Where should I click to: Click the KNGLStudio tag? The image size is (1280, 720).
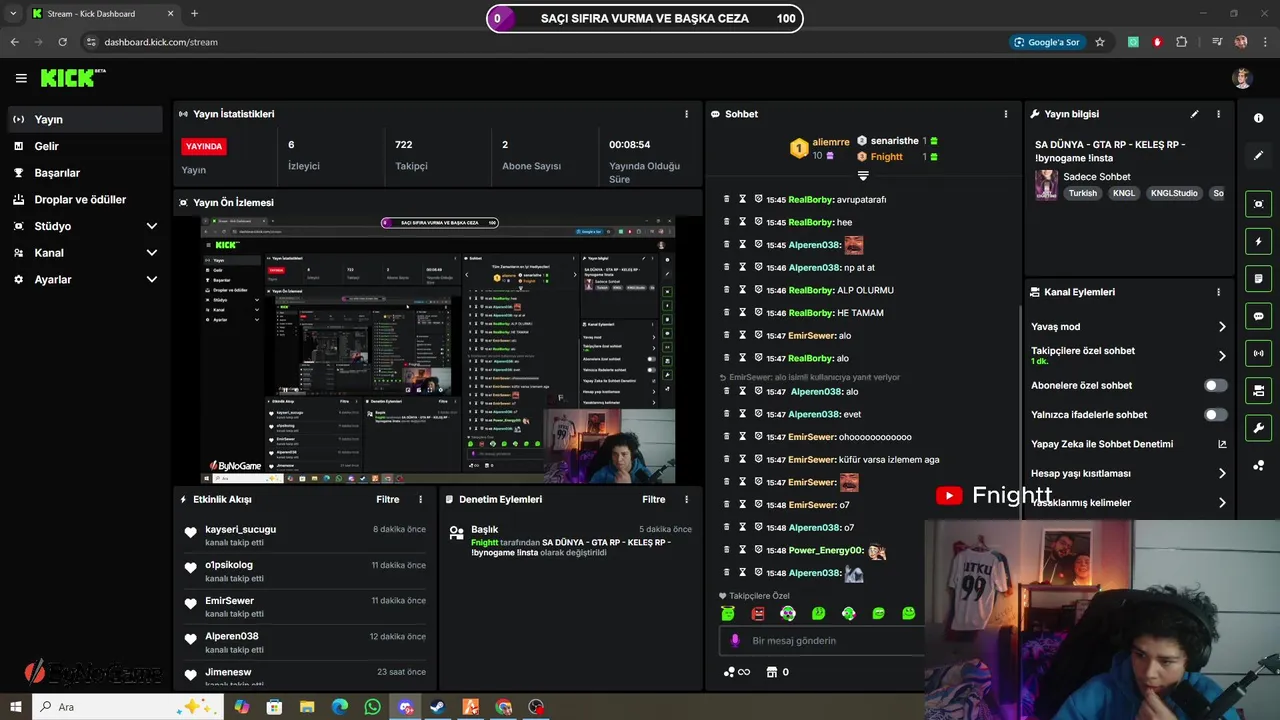click(x=1174, y=193)
